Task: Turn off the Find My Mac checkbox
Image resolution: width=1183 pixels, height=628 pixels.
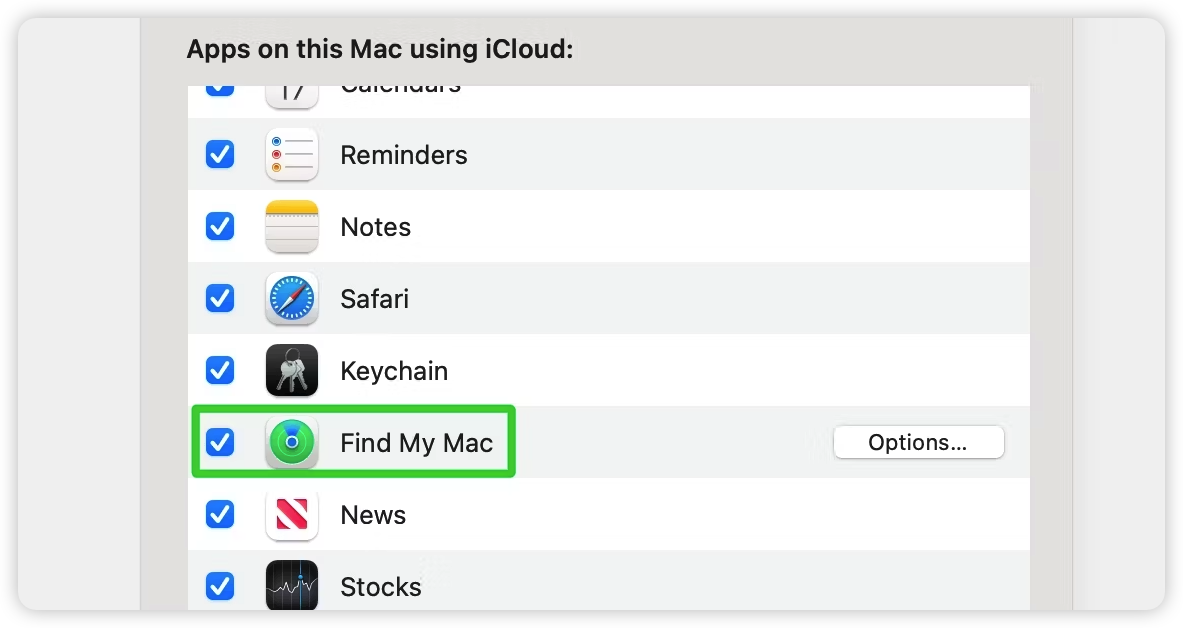Action: (220, 442)
